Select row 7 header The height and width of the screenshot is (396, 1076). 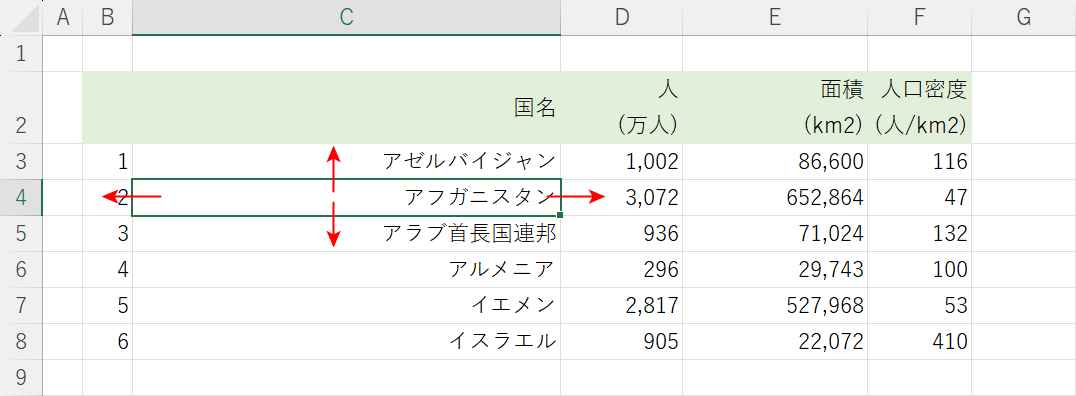(21, 305)
